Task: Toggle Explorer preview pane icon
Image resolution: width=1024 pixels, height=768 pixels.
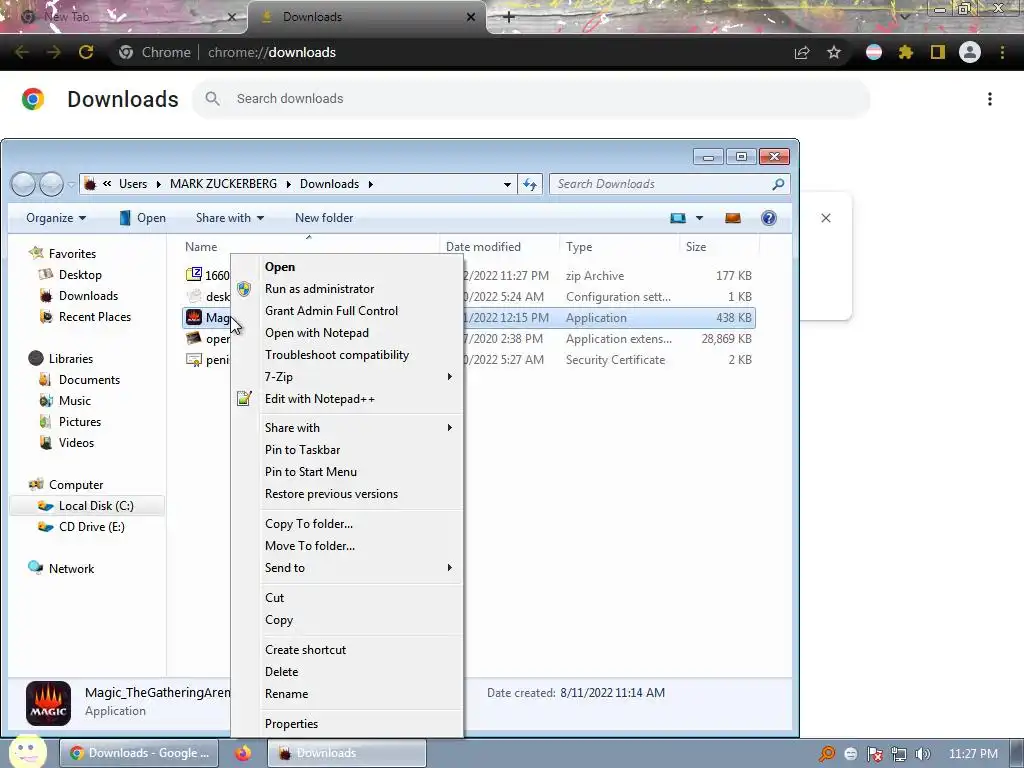Action: pos(733,218)
